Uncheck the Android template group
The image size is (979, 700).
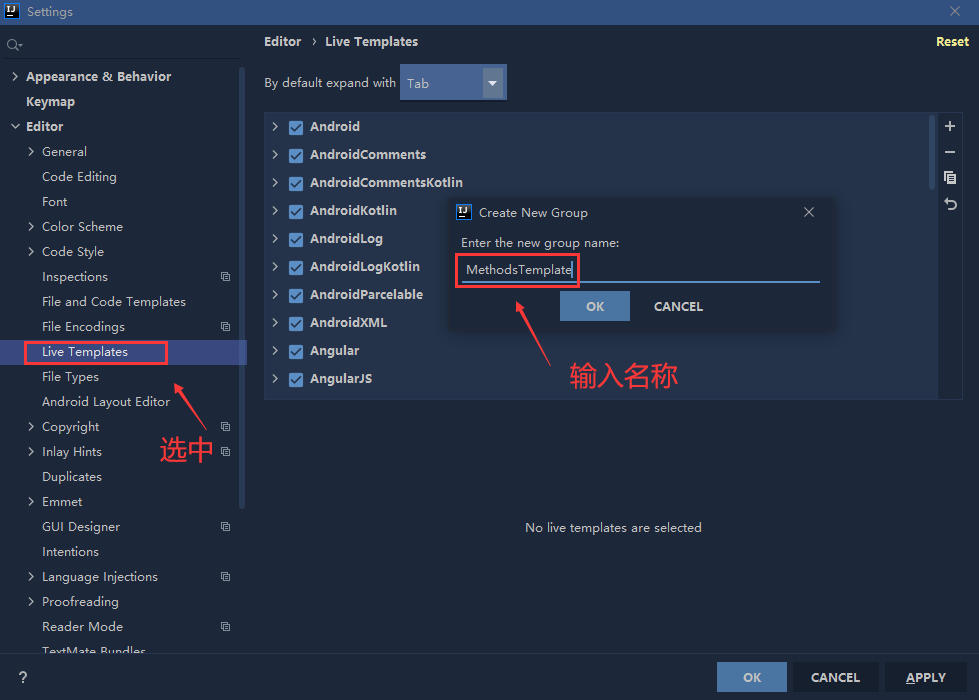[x=296, y=127]
